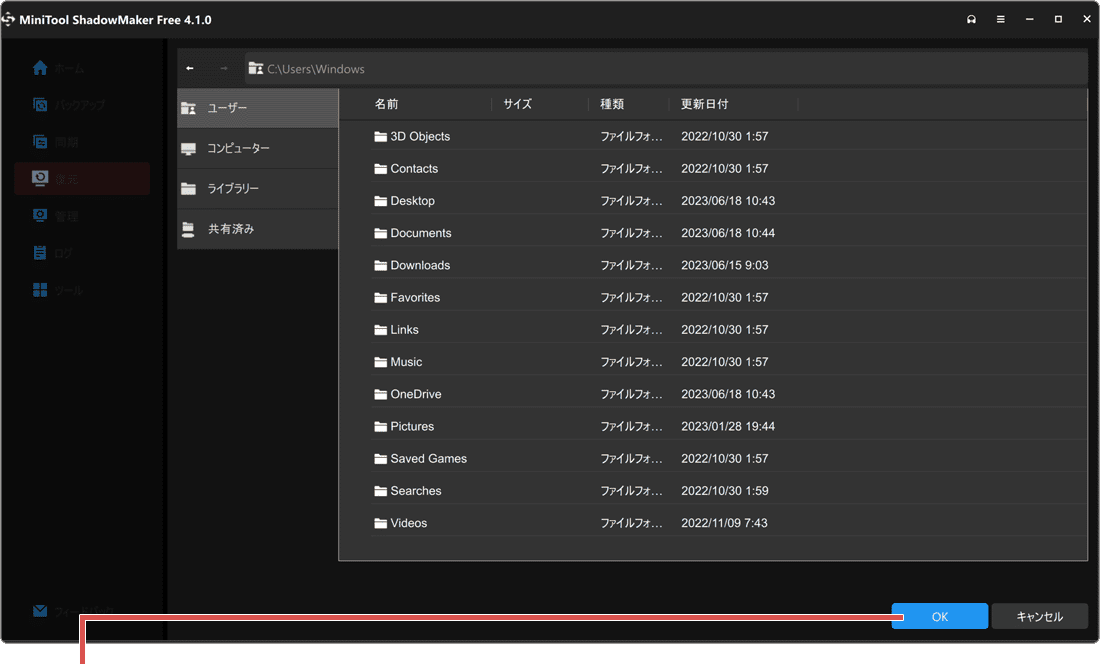The width and height of the screenshot is (1100, 664).
Task: Dismiss the dialog with キャンセル
Action: 1040,616
